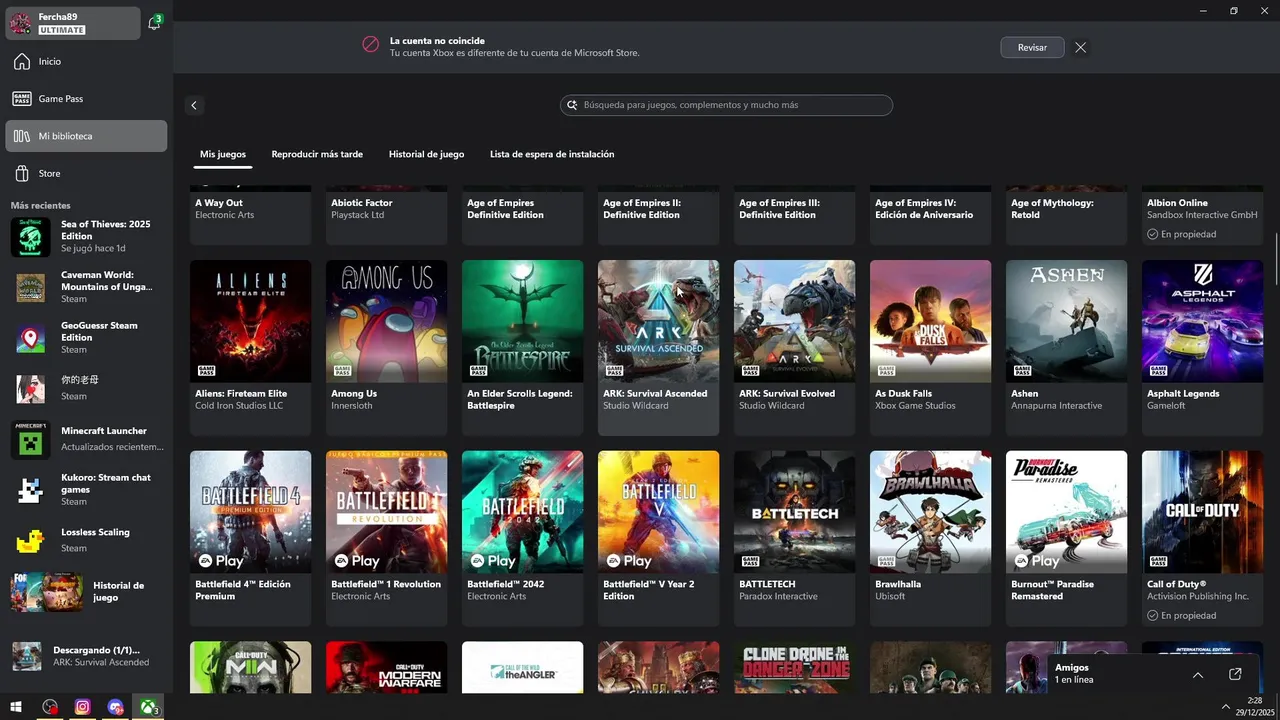View ARK download progress in sidebar
1280x720 pixels.
tap(86, 656)
